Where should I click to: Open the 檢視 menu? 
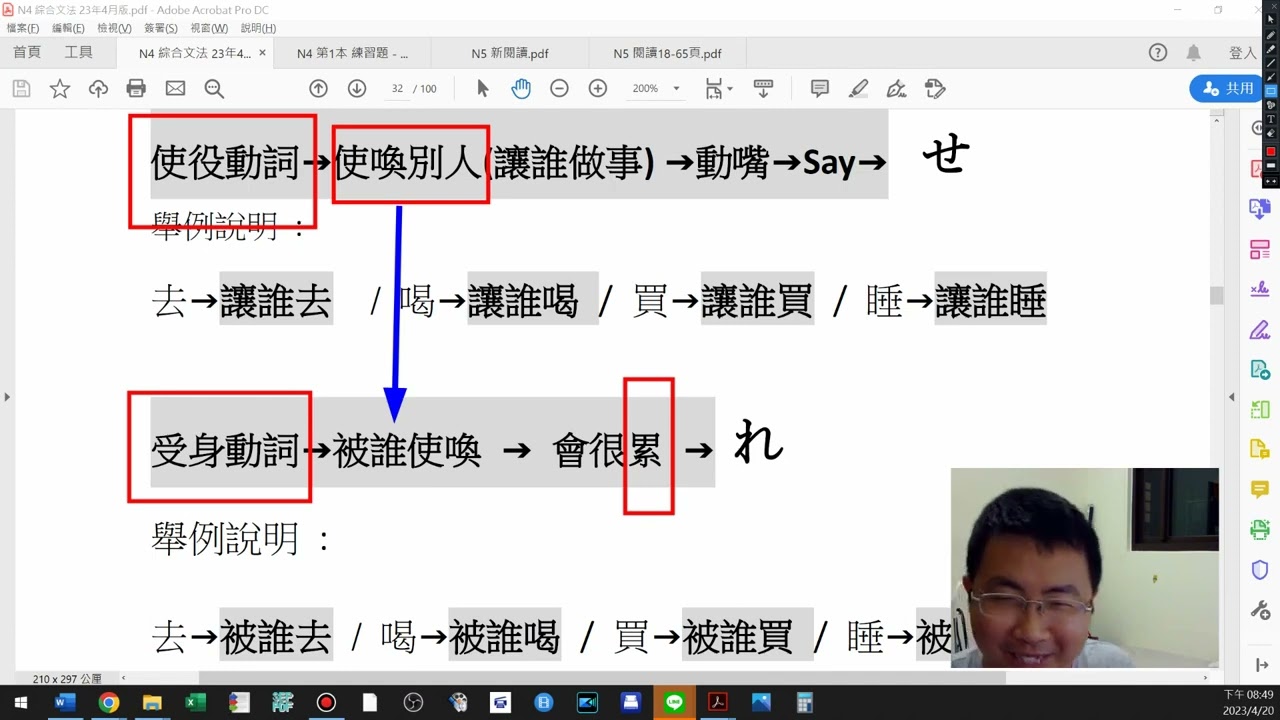tap(113, 28)
